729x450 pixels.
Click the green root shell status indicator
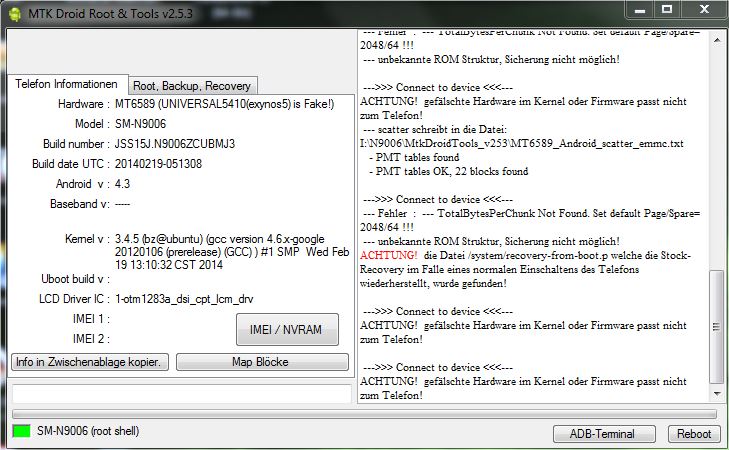(21, 431)
